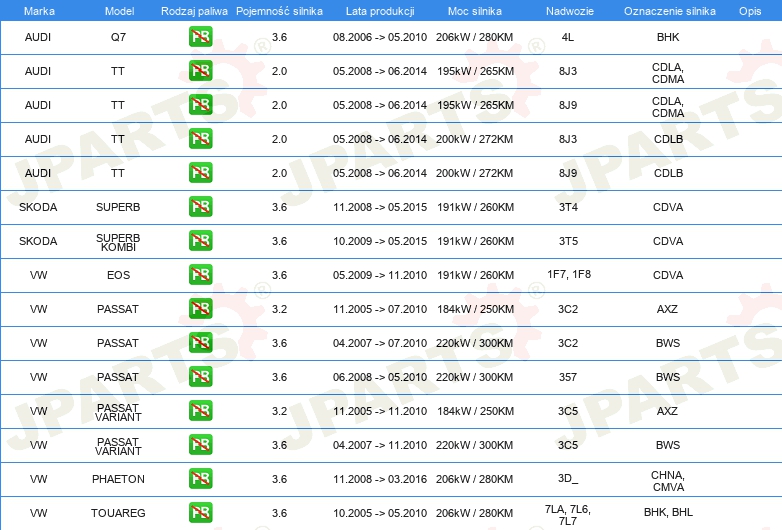This screenshot has width=782, height=530.
Task: Select the date range 10.2009 -> 05.2015
Action: 380,241
